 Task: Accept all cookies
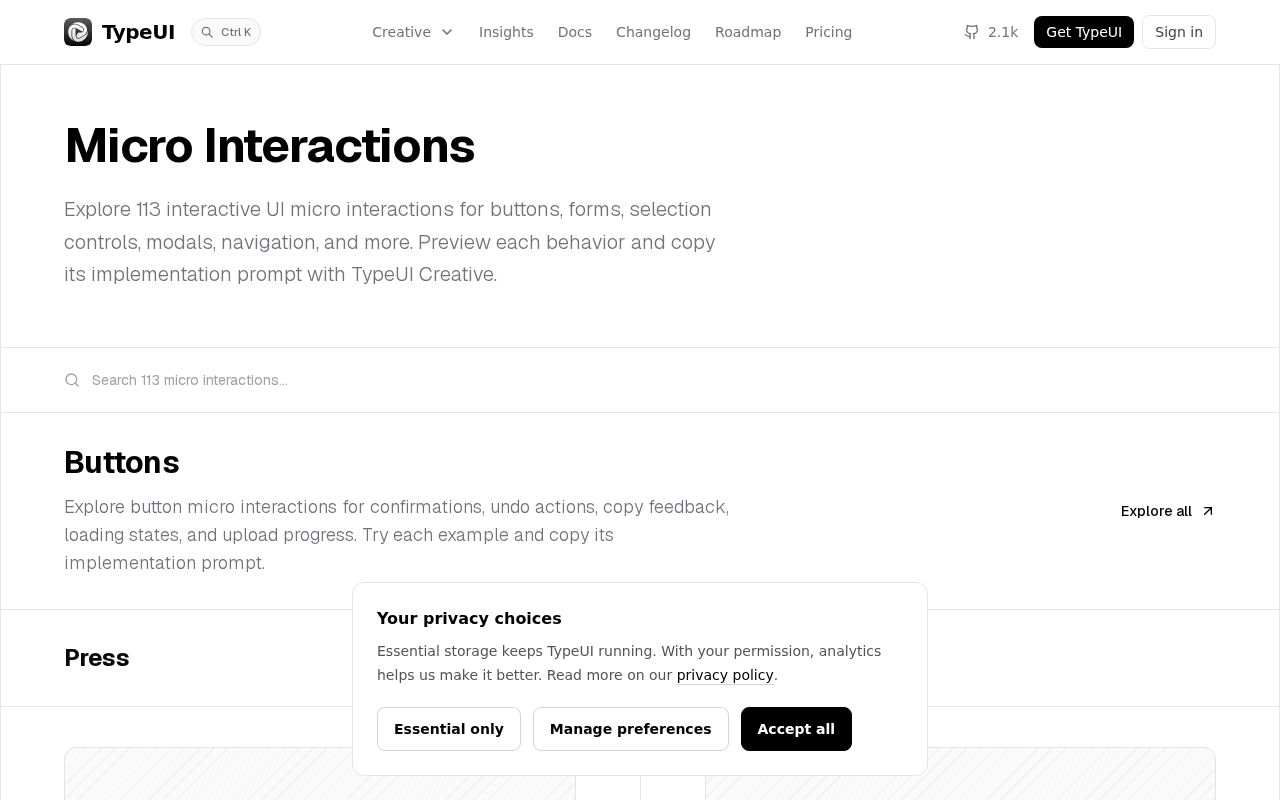pos(796,729)
